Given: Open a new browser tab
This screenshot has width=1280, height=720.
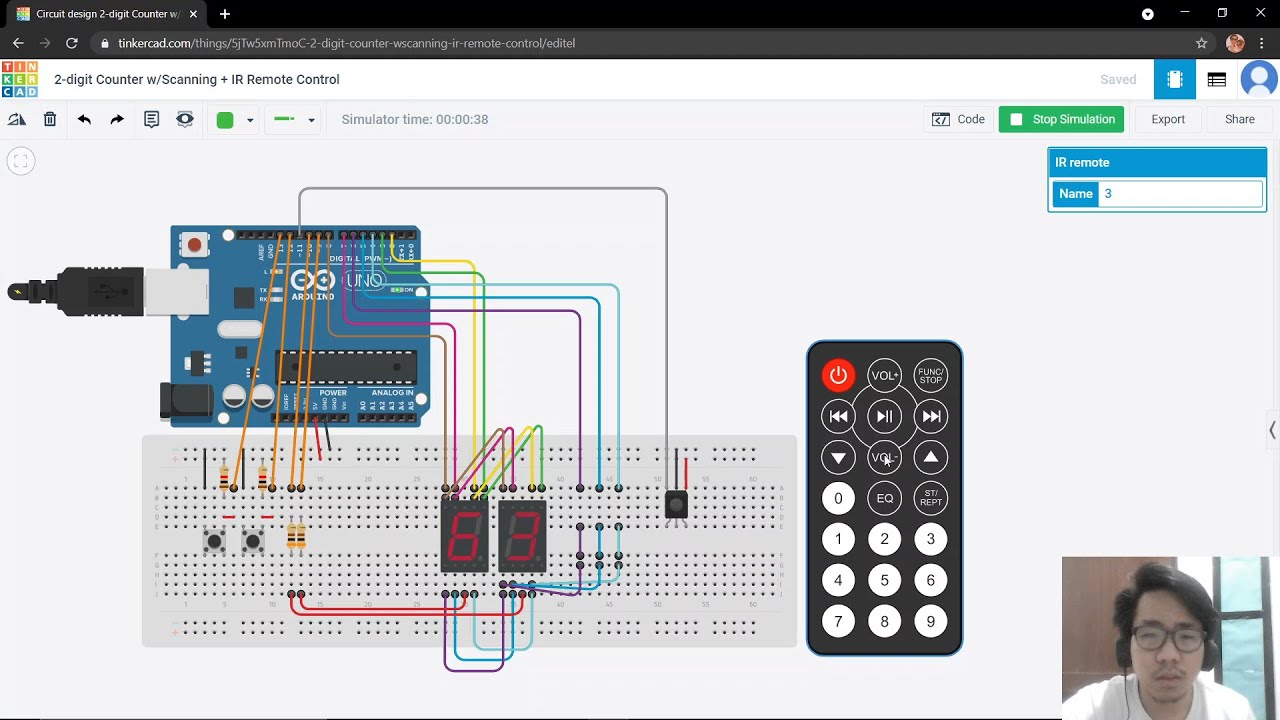Looking at the screenshot, I should (x=225, y=14).
